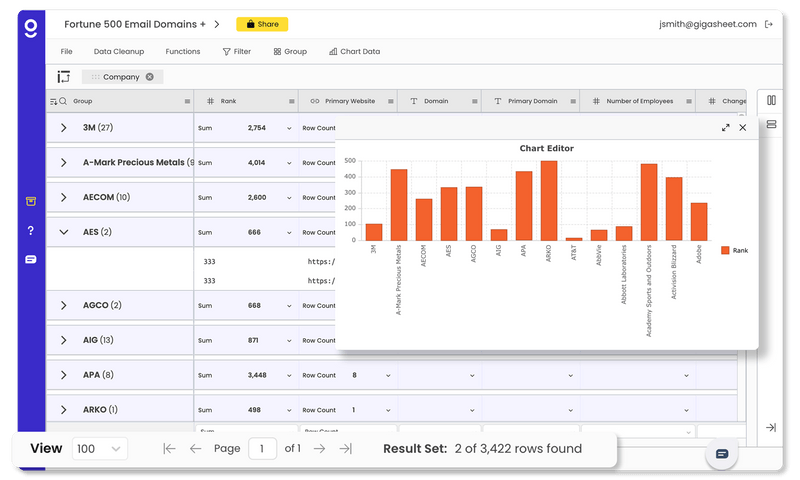Open the Group menu

(x=290, y=52)
